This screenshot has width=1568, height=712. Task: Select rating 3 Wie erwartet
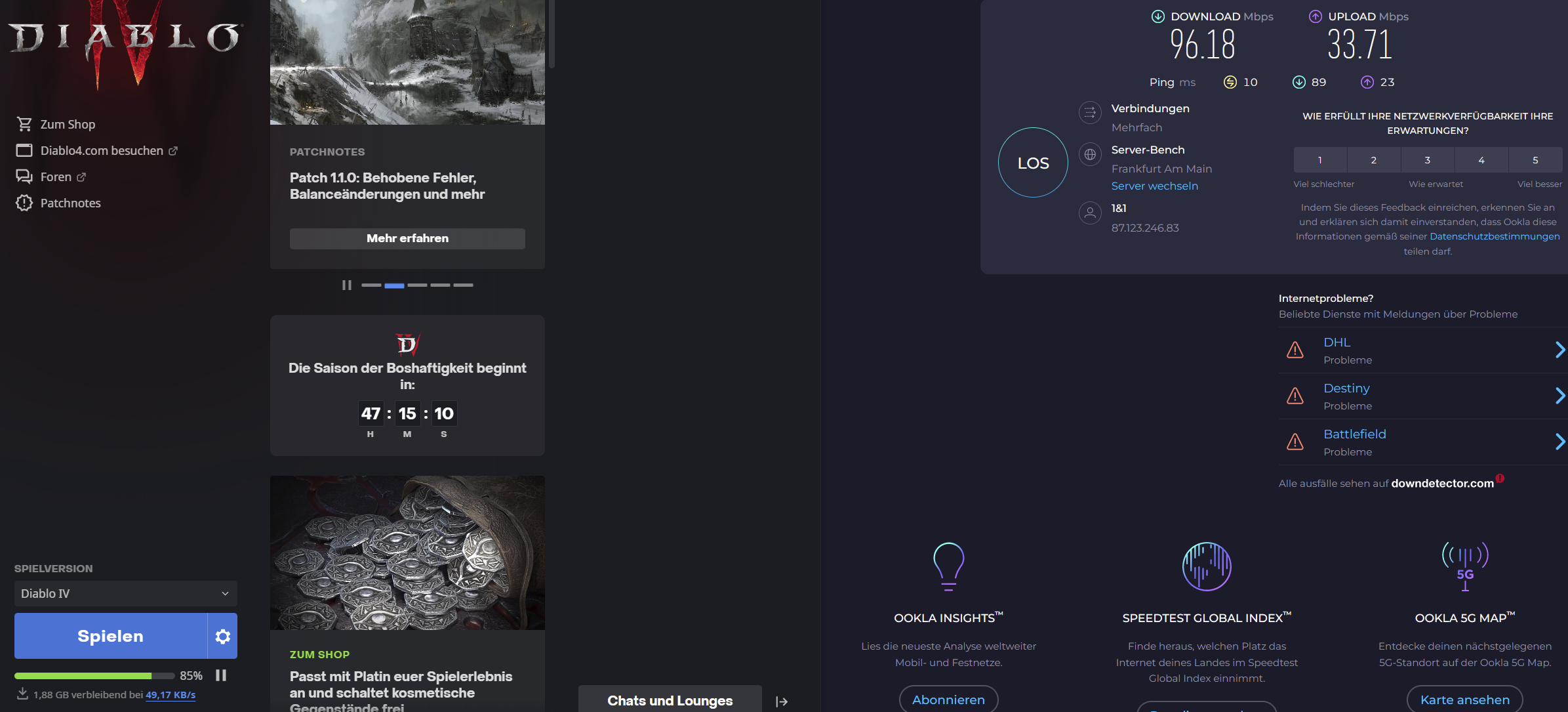coord(1427,160)
